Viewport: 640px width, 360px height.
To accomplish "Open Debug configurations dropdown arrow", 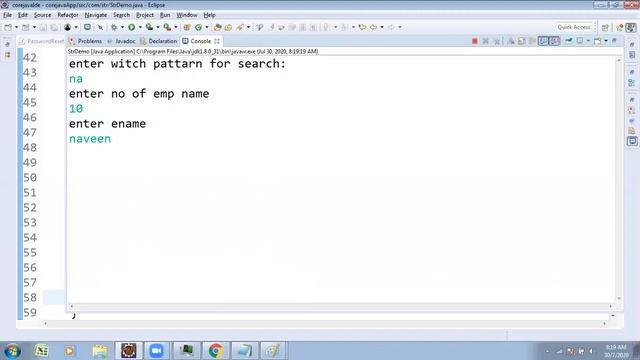I will (122, 27).
